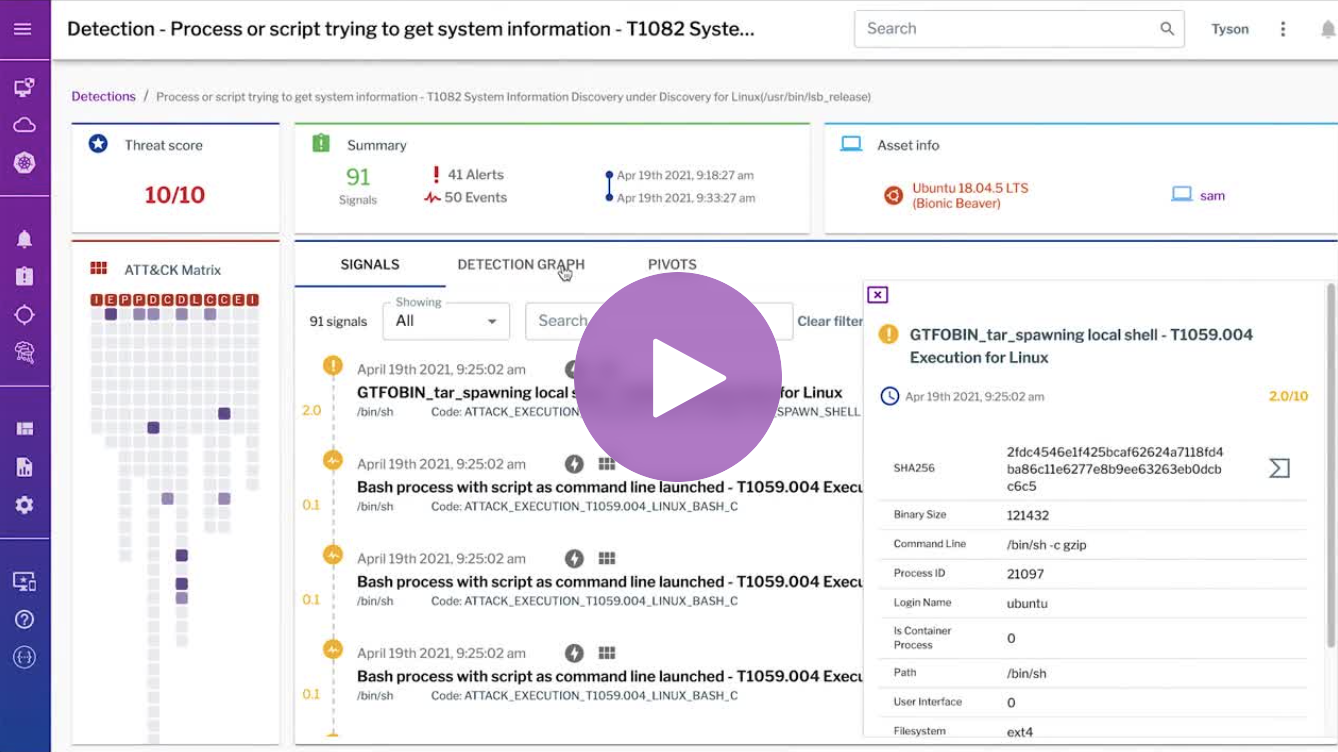1338x752 pixels.
Task: Click the notification bell in header
Action: point(1327,29)
